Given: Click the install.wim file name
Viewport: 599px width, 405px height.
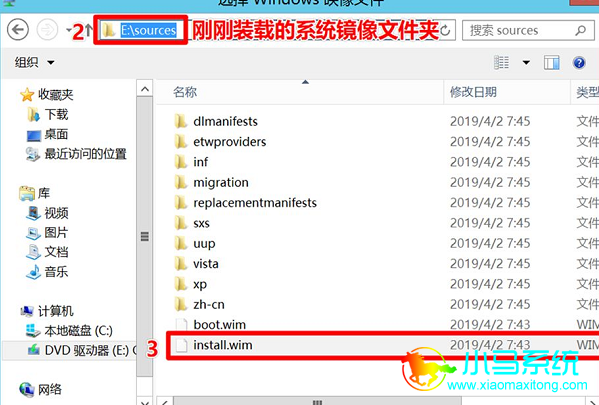Looking at the screenshot, I should pyautogui.click(x=223, y=345).
